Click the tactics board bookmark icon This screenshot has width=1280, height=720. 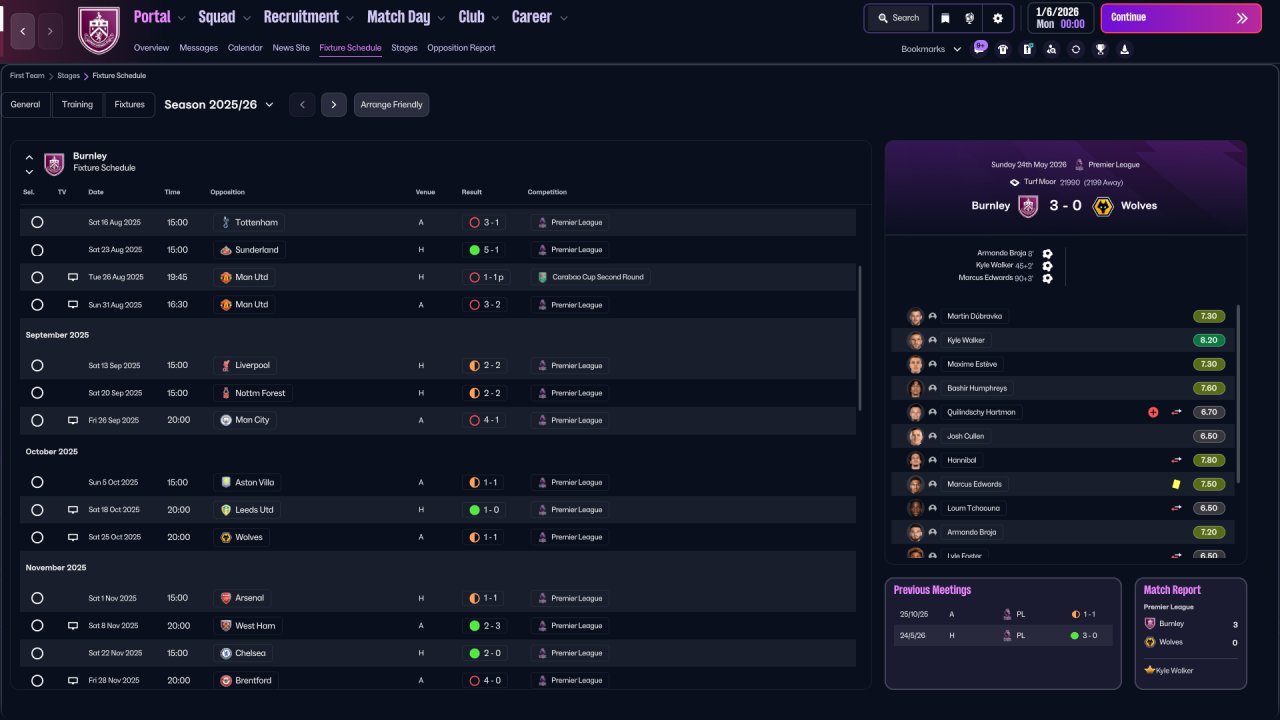pyautogui.click(x=1027, y=49)
